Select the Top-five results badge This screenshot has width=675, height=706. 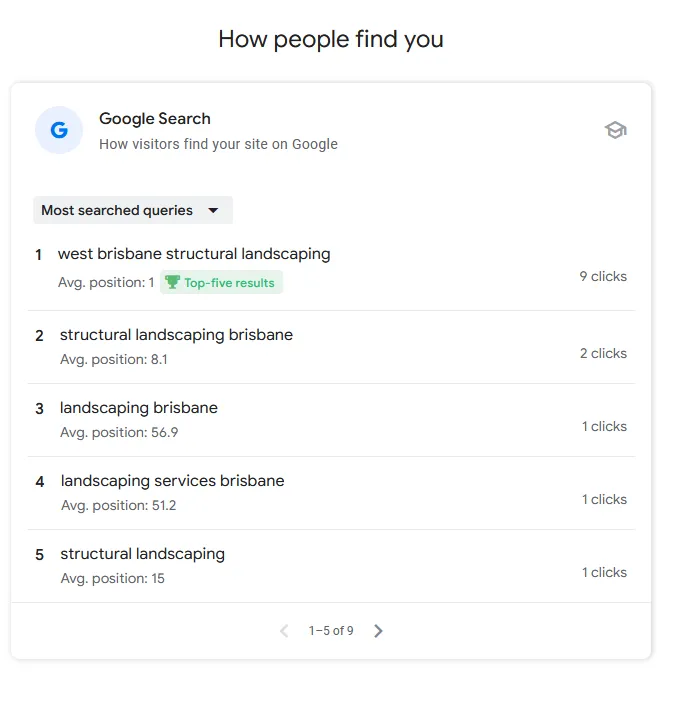(x=221, y=282)
